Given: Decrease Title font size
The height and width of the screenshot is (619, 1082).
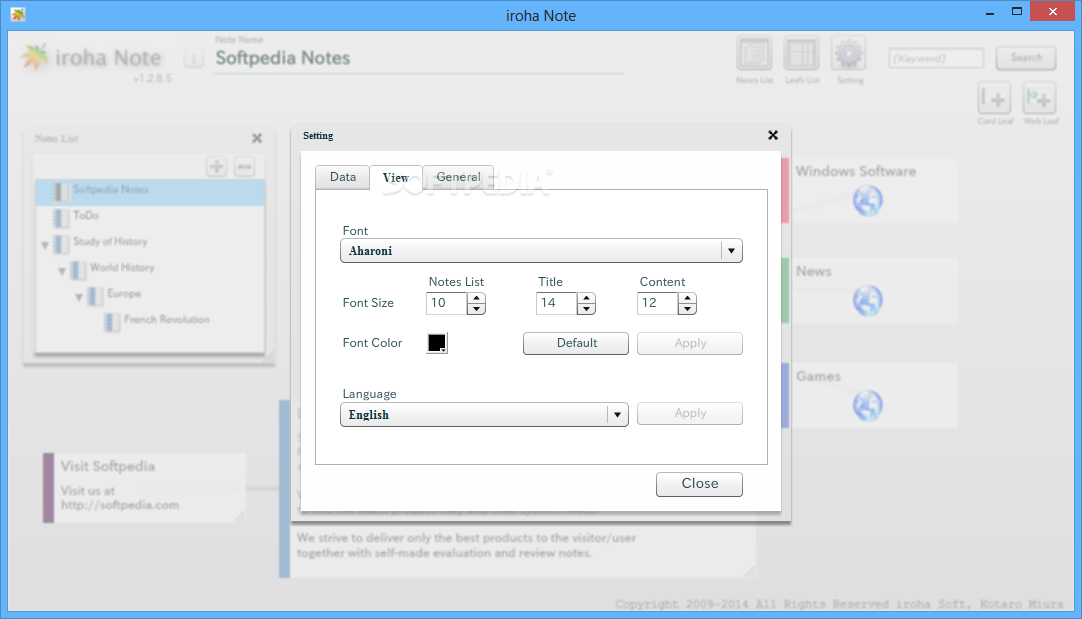Looking at the screenshot, I should pos(586,309).
